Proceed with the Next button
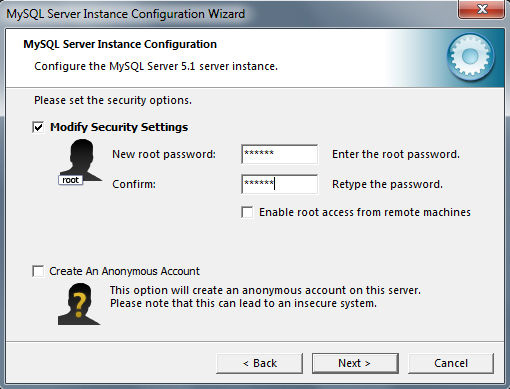510x389 pixels. click(x=355, y=363)
